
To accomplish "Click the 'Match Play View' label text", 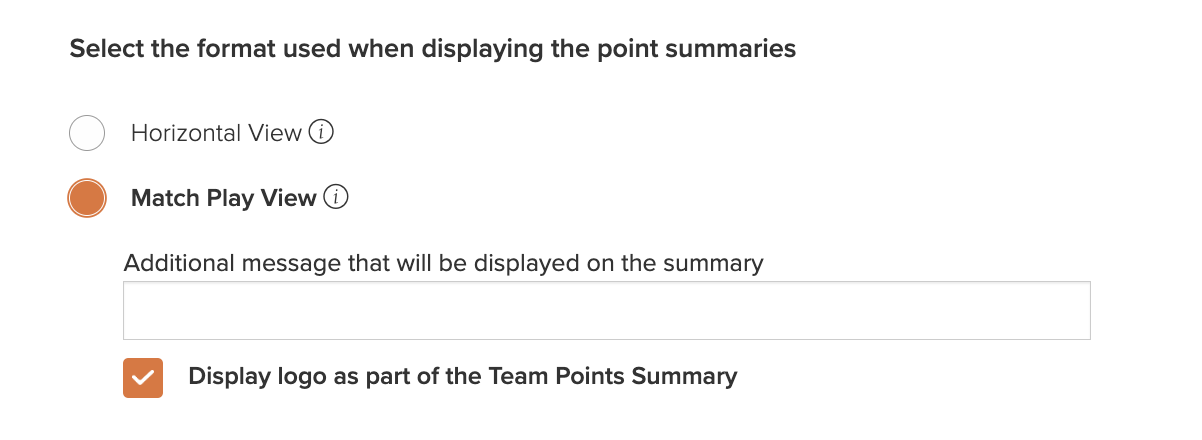I will click(x=224, y=198).
